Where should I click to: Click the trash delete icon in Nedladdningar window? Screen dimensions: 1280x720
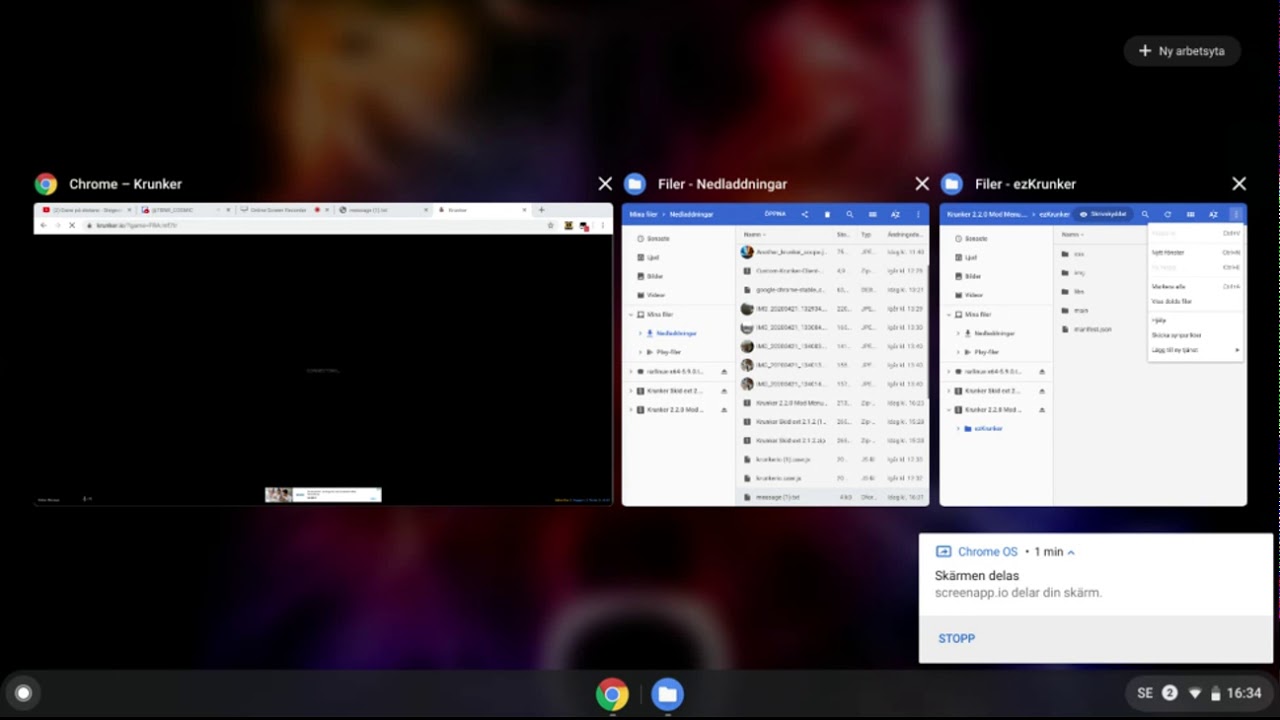[x=827, y=214]
